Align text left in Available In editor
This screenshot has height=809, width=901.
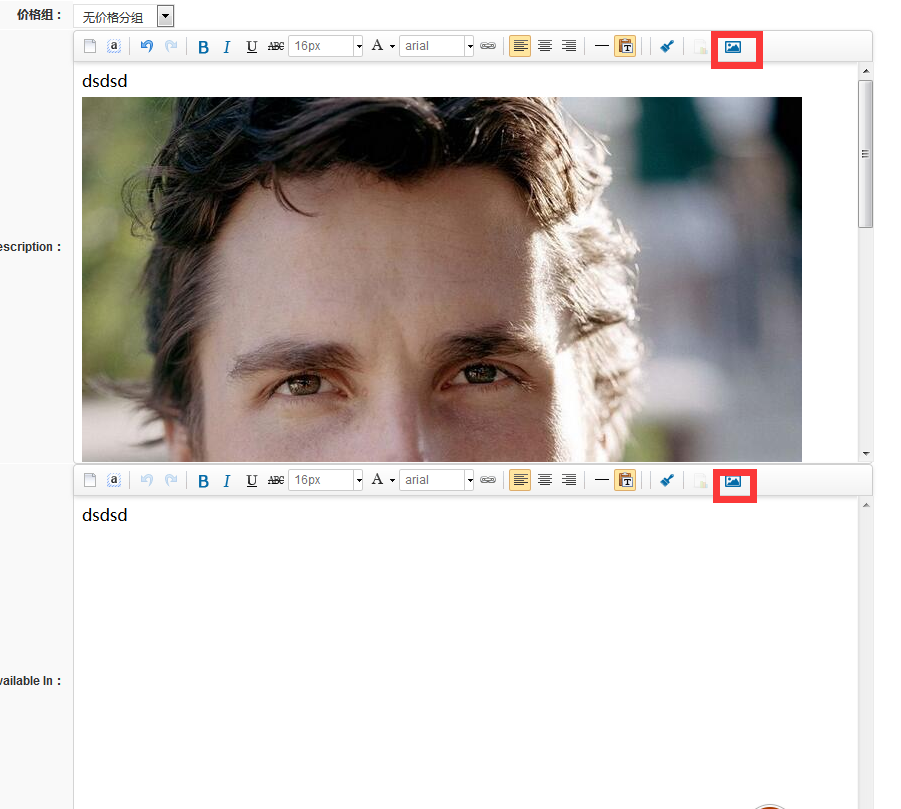point(520,480)
